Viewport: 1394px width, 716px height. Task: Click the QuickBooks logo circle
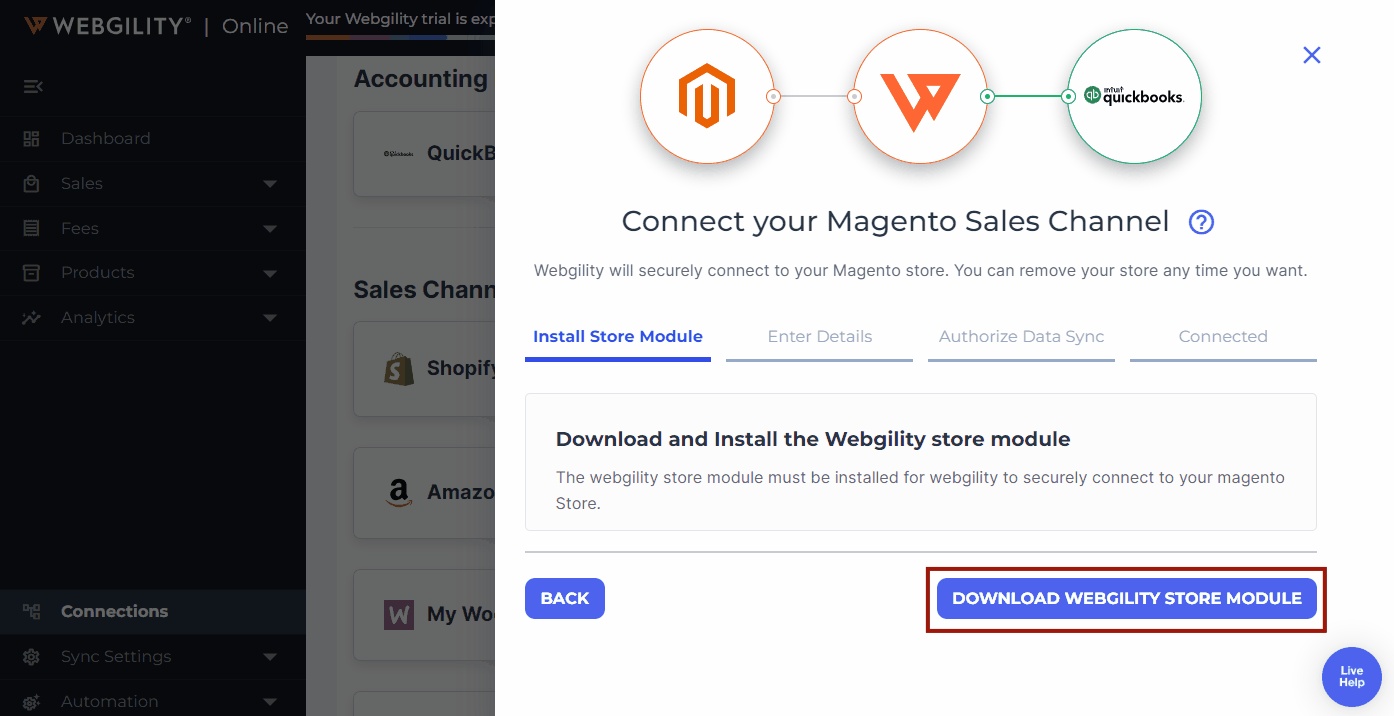coord(1134,96)
